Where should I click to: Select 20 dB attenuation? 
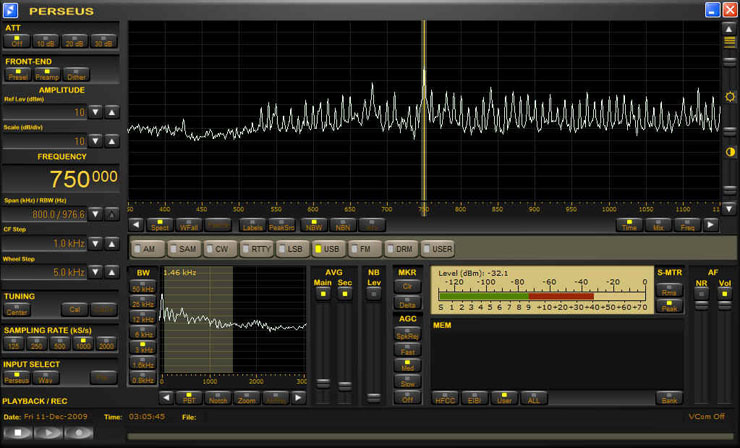click(x=75, y=41)
